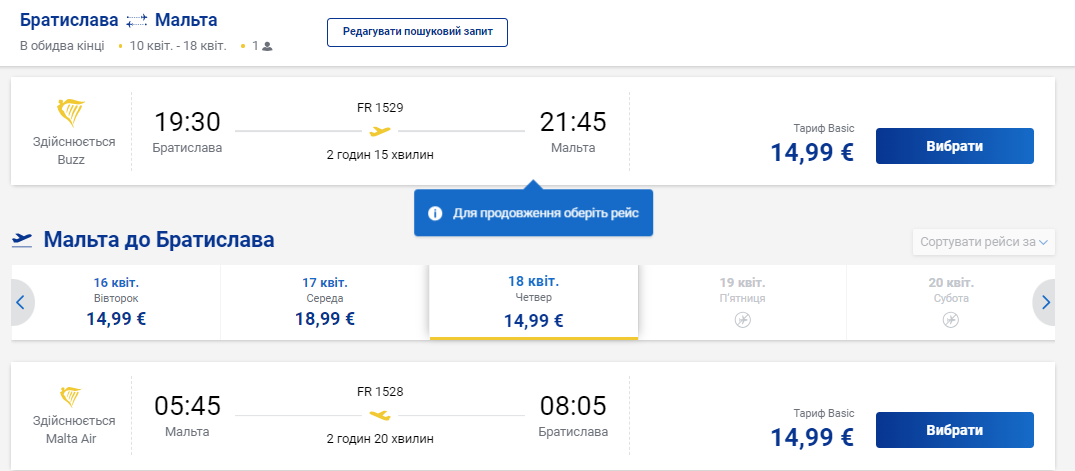1075x471 pixels.
Task: Click the round-trip arrows between Братислава and Мальта
Action: pyautogui.click(x=137, y=21)
